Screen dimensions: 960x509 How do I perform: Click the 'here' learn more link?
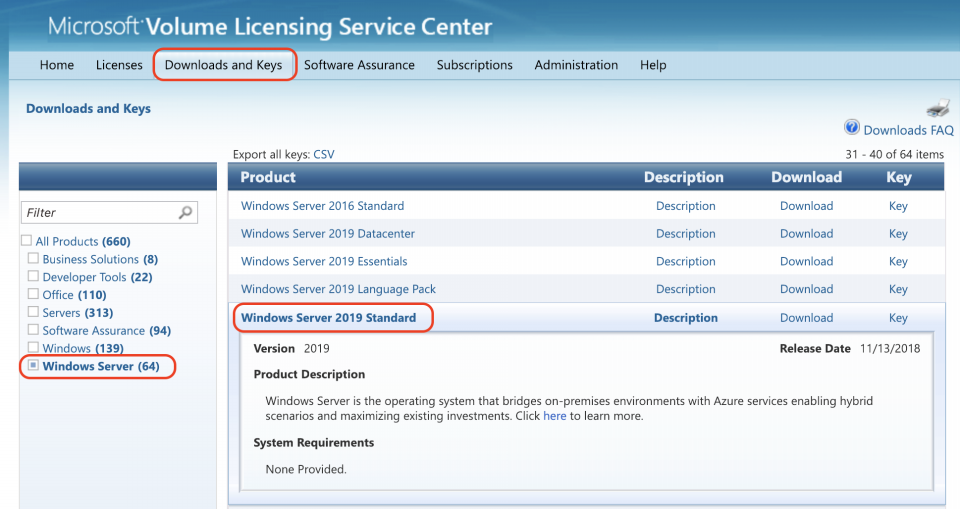click(x=554, y=416)
